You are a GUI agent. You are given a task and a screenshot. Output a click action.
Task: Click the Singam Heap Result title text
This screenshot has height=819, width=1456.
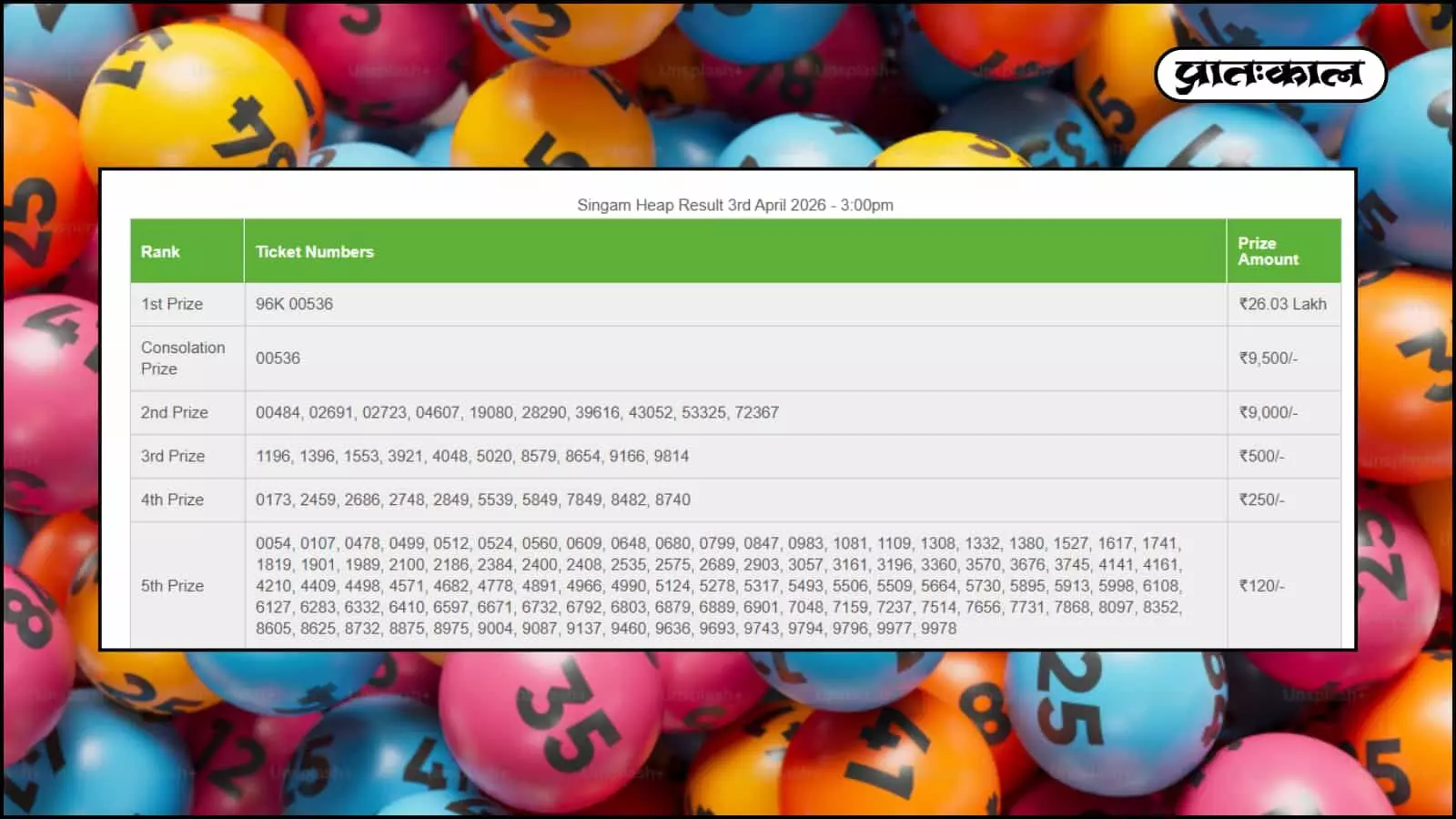tap(734, 205)
